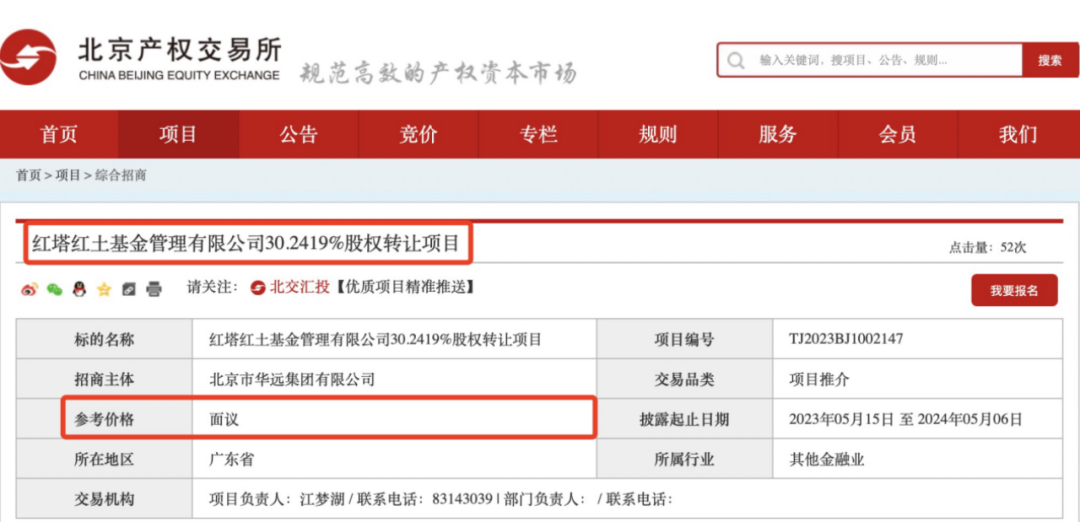Open the 规则 navigation tab
The width and height of the screenshot is (1080, 522).
tap(658, 134)
